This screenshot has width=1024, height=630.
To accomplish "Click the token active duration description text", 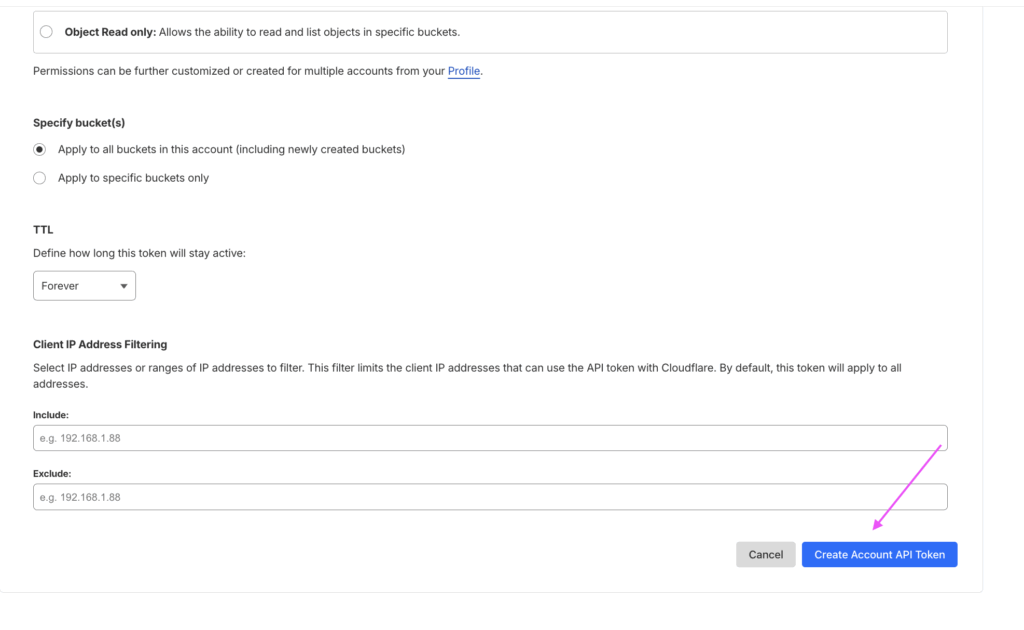I will 139,254.
